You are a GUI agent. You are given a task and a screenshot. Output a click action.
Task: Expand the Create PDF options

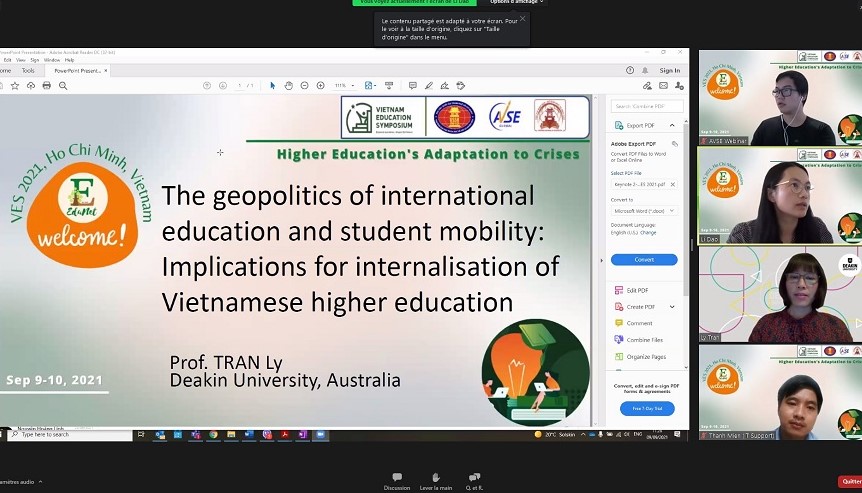[x=672, y=307]
